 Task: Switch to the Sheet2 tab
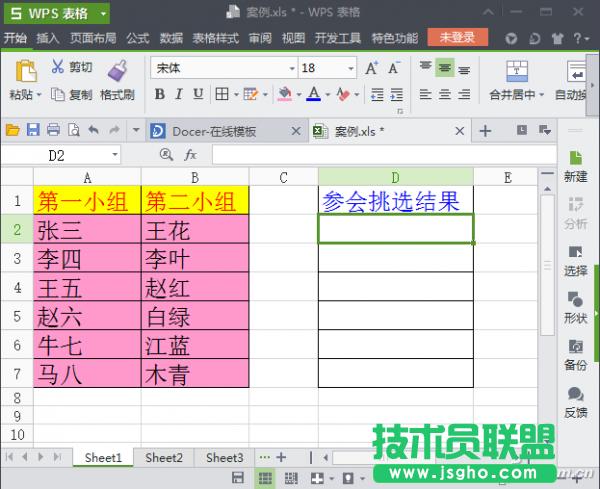pos(164,457)
